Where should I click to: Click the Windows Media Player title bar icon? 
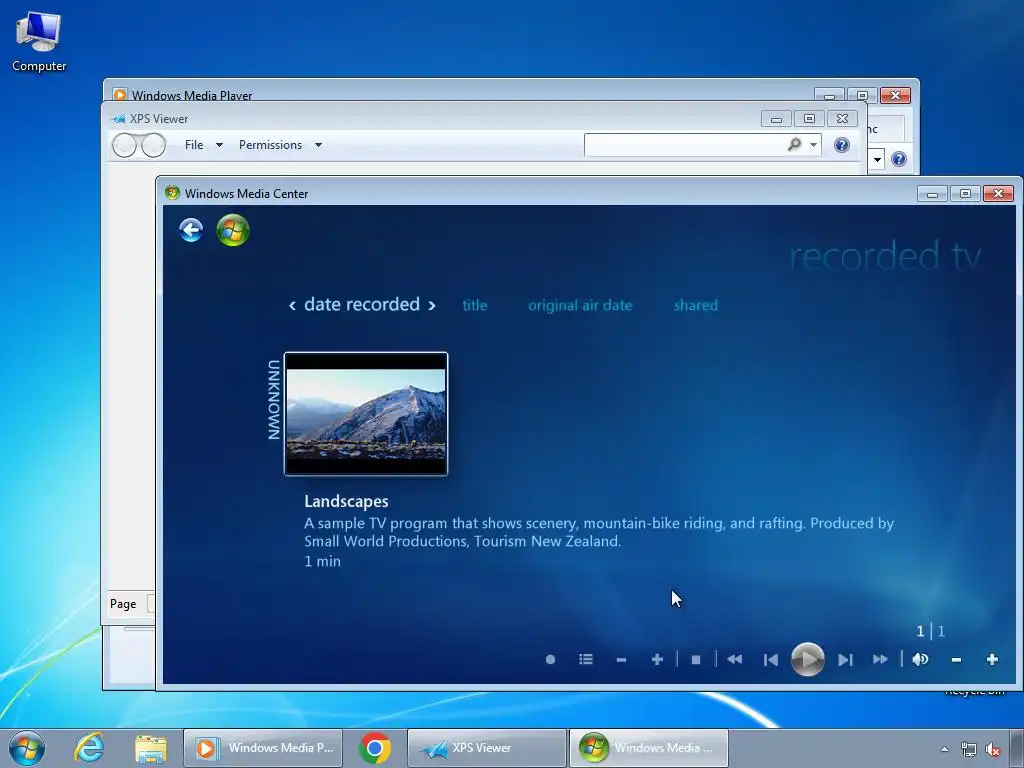[x=120, y=95]
